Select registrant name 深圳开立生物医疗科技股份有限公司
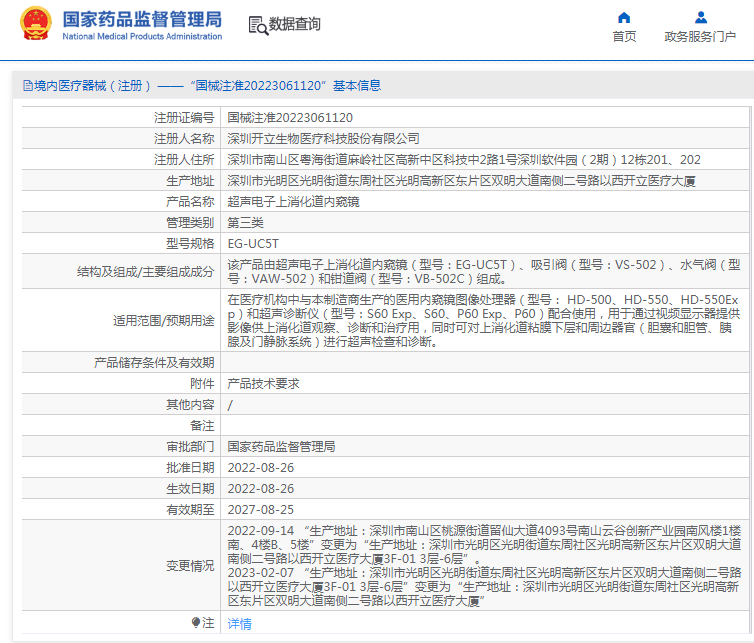754x643 pixels. [323, 139]
